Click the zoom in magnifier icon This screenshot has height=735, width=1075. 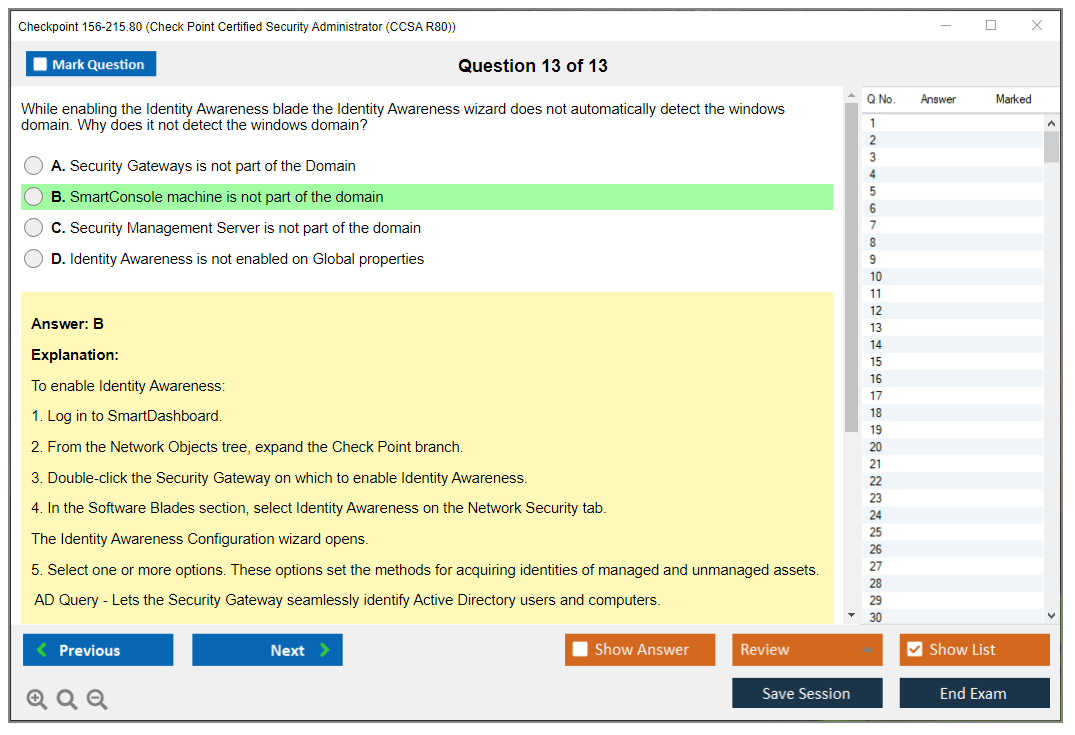coord(37,700)
